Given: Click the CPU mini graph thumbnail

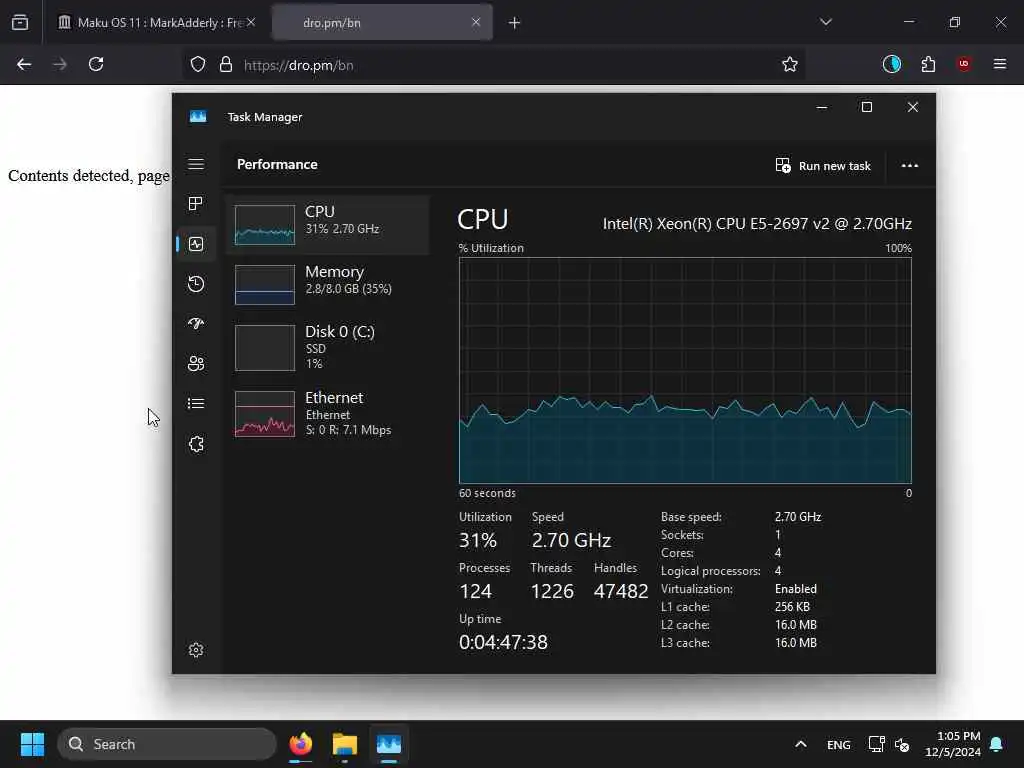Looking at the screenshot, I should click(264, 225).
